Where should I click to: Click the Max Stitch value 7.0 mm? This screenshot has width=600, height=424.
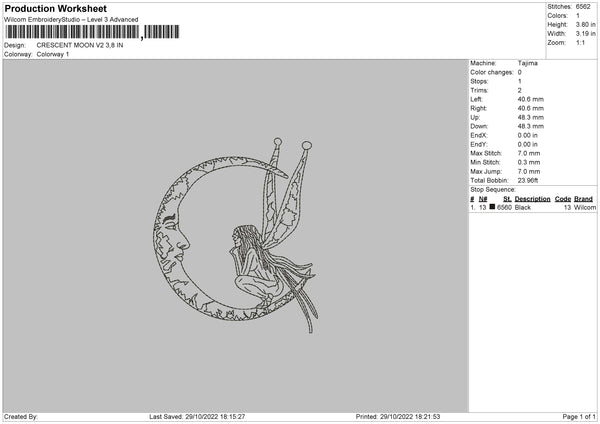[529, 153]
